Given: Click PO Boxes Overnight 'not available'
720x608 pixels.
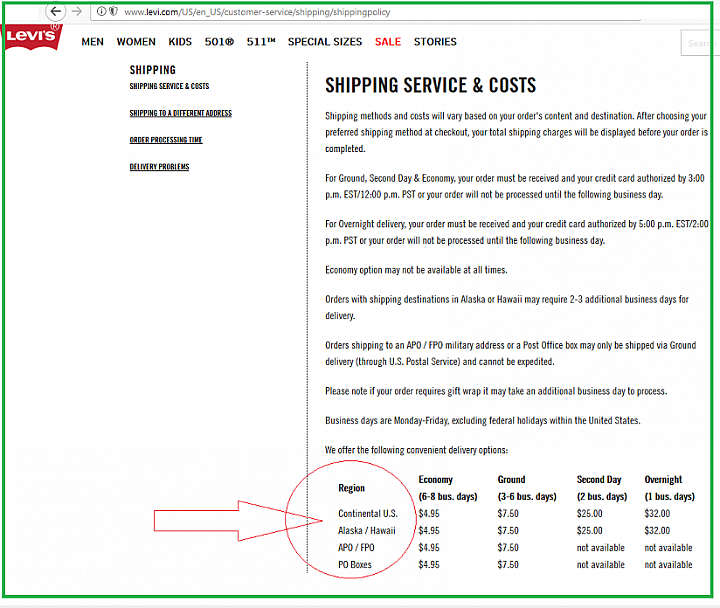Looking at the screenshot, I should click(668, 565).
